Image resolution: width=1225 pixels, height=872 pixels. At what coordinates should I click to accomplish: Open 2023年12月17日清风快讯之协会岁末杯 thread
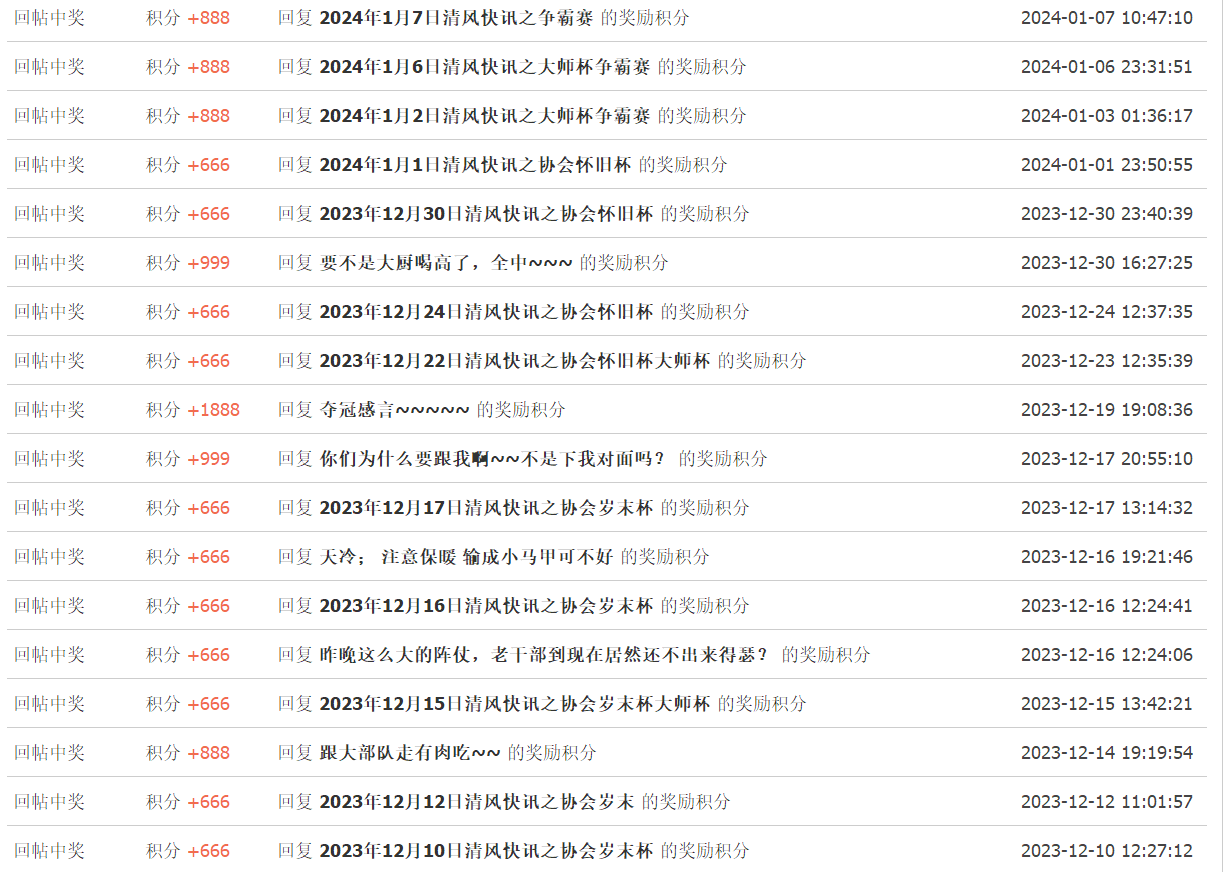click(486, 508)
